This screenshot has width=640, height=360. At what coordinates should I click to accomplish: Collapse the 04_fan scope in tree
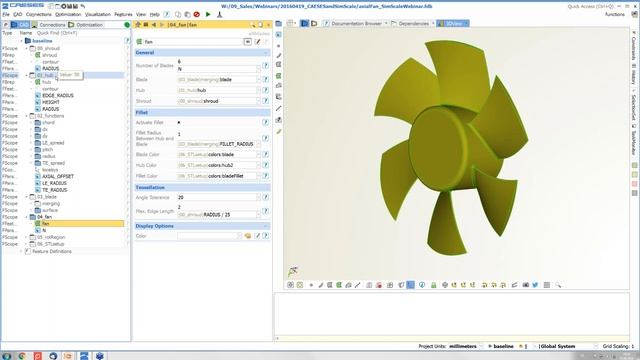pos(27,217)
